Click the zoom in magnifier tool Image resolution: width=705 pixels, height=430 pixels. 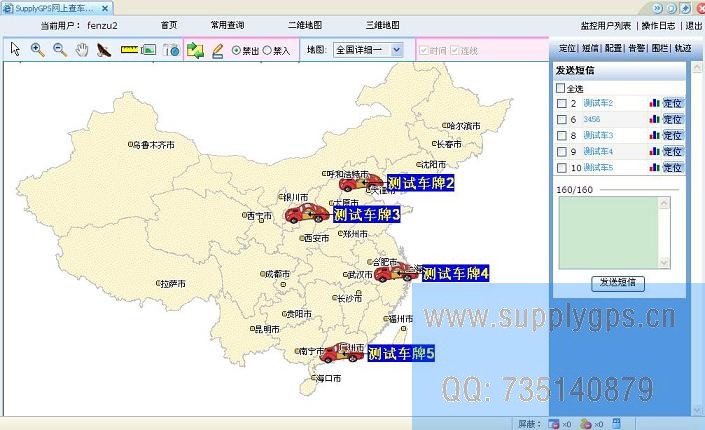[37, 49]
